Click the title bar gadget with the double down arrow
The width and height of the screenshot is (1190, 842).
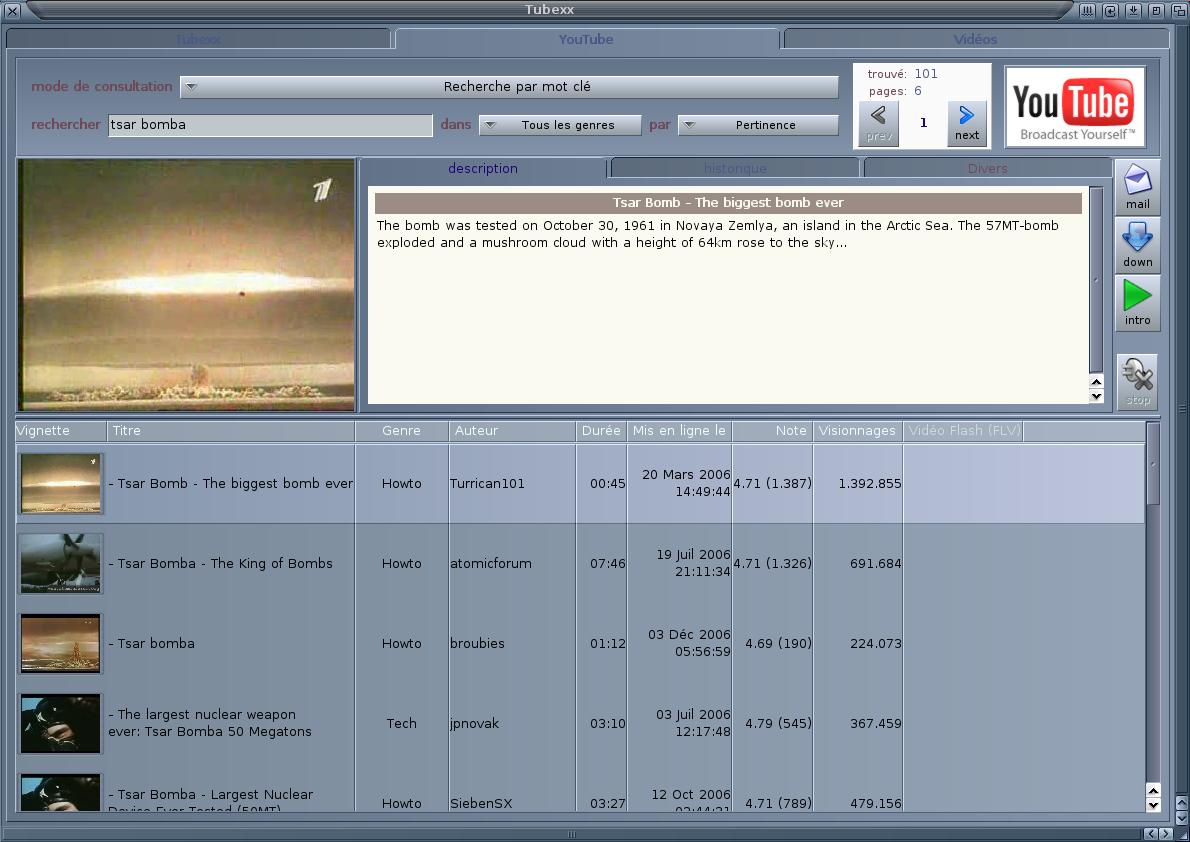[1132, 11]
